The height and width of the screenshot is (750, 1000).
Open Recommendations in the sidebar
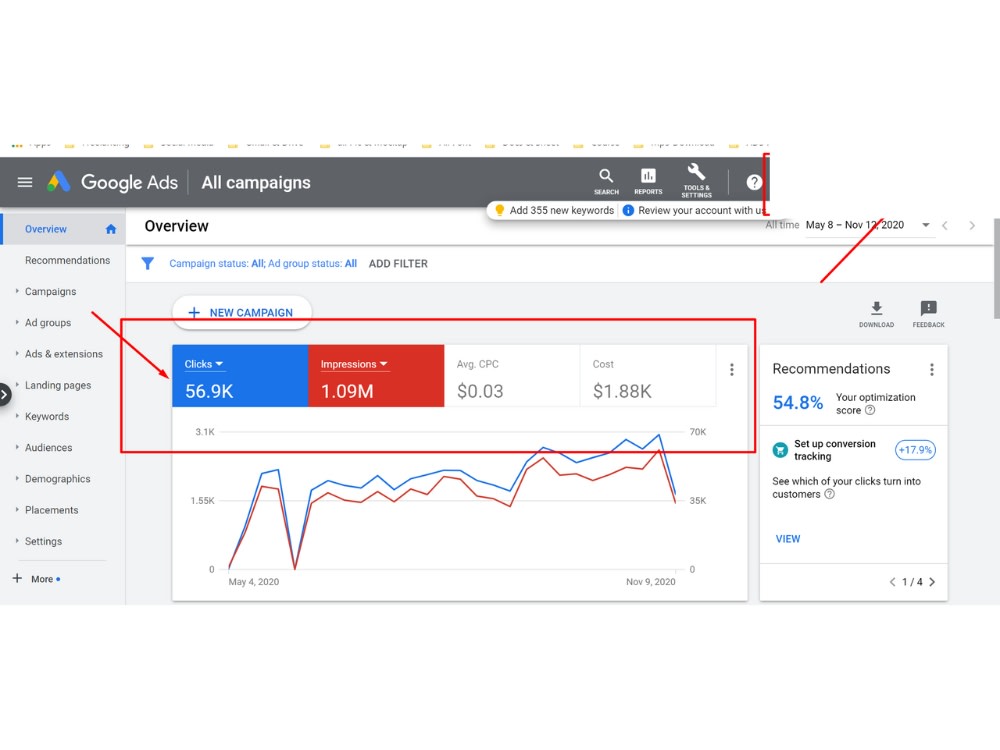coord(68,260)
